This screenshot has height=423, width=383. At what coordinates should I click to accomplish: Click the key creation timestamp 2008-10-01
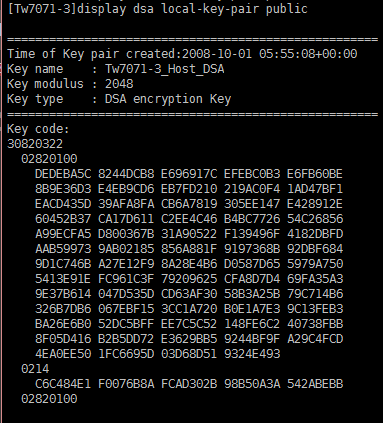(217, 54)
